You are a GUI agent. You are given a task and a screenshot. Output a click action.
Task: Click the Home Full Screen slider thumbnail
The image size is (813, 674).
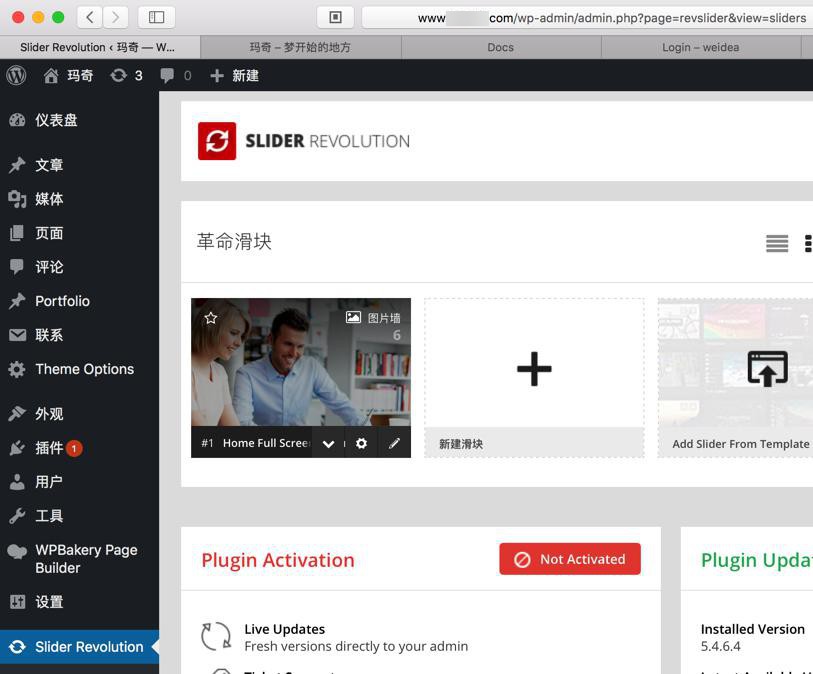pos(301,362)
